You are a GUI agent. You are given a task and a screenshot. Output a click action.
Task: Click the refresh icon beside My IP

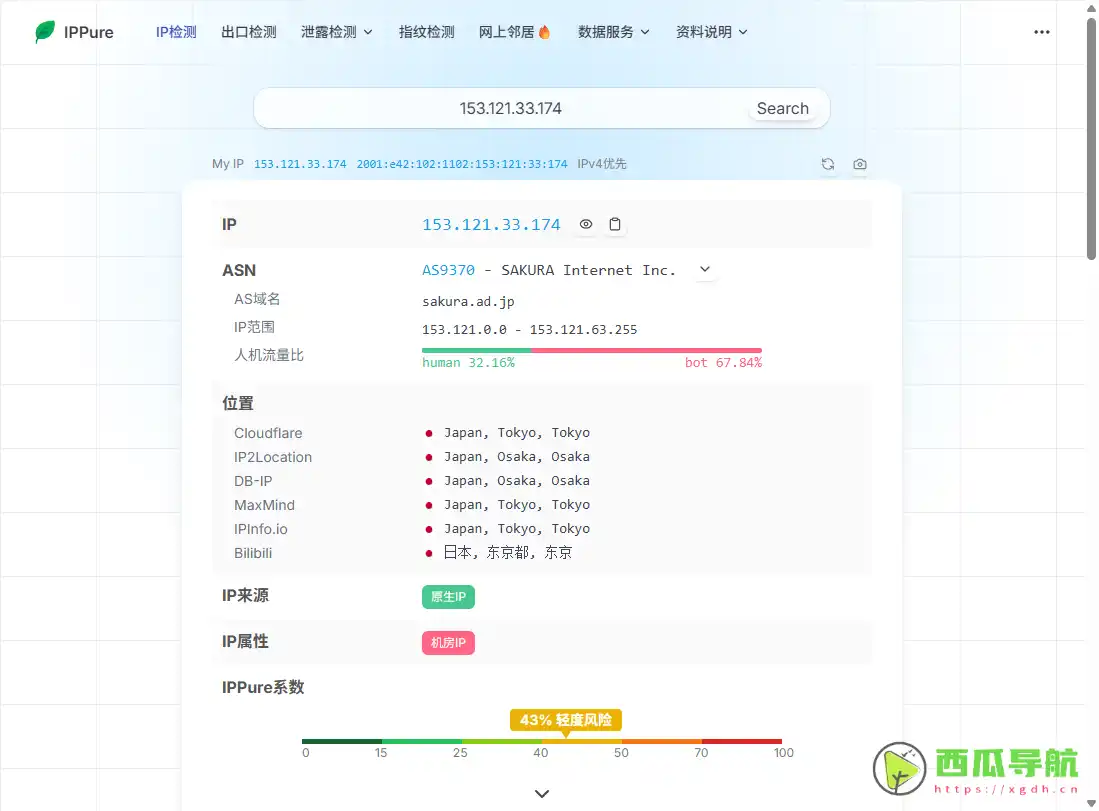coord(828,164)
